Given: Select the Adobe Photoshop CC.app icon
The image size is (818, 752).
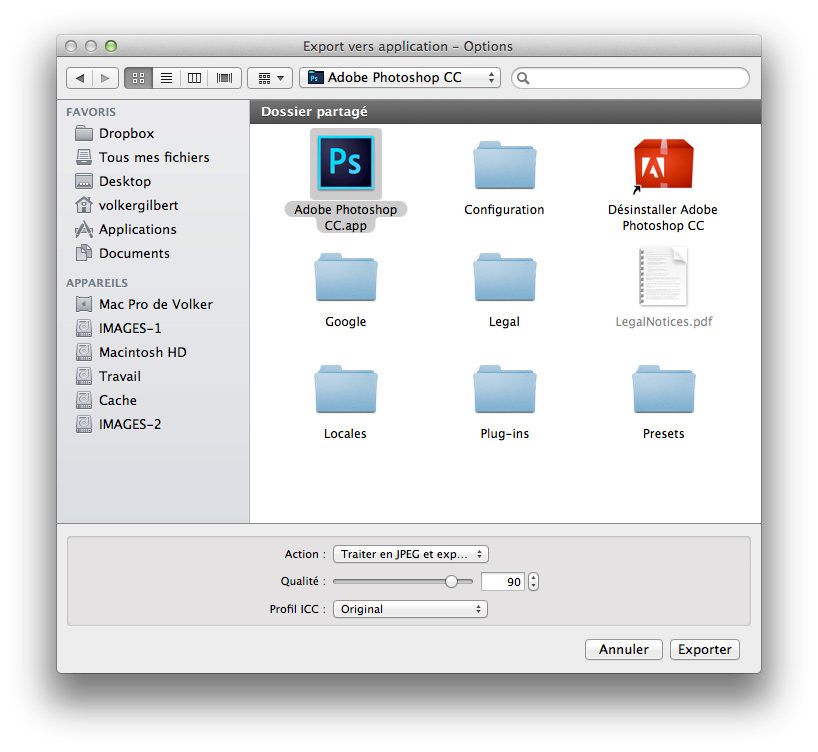Looking at the screenshot, I should (x=346, y=163).
